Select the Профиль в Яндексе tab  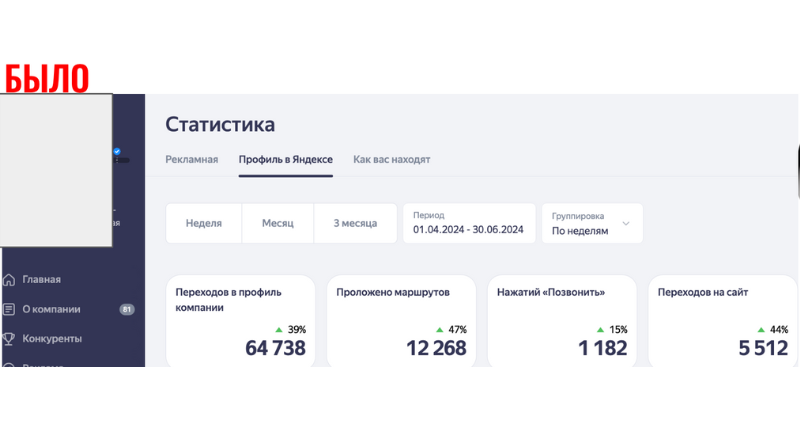pos(286,160)
